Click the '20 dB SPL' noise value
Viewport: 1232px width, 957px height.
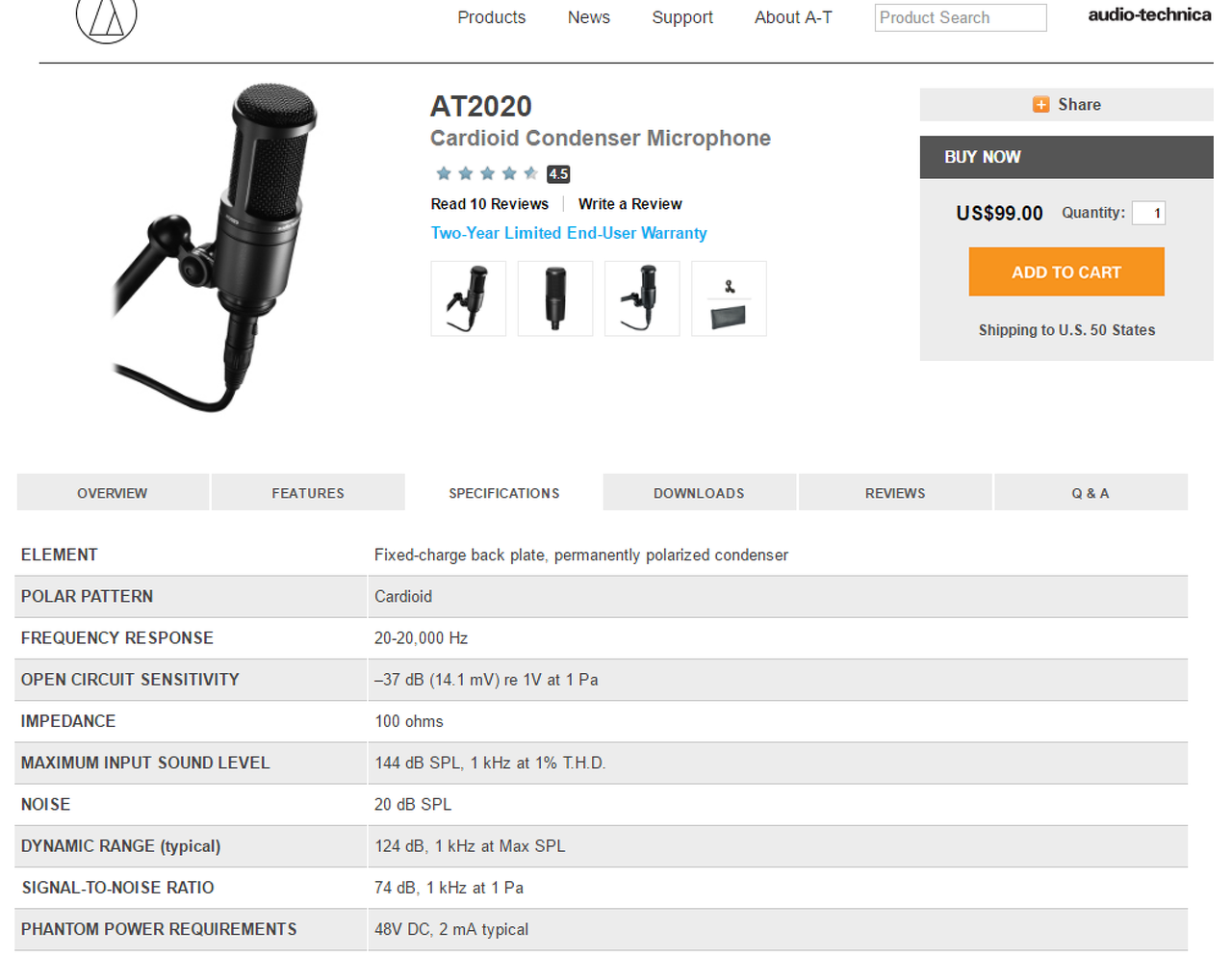(x=413, y=804)
